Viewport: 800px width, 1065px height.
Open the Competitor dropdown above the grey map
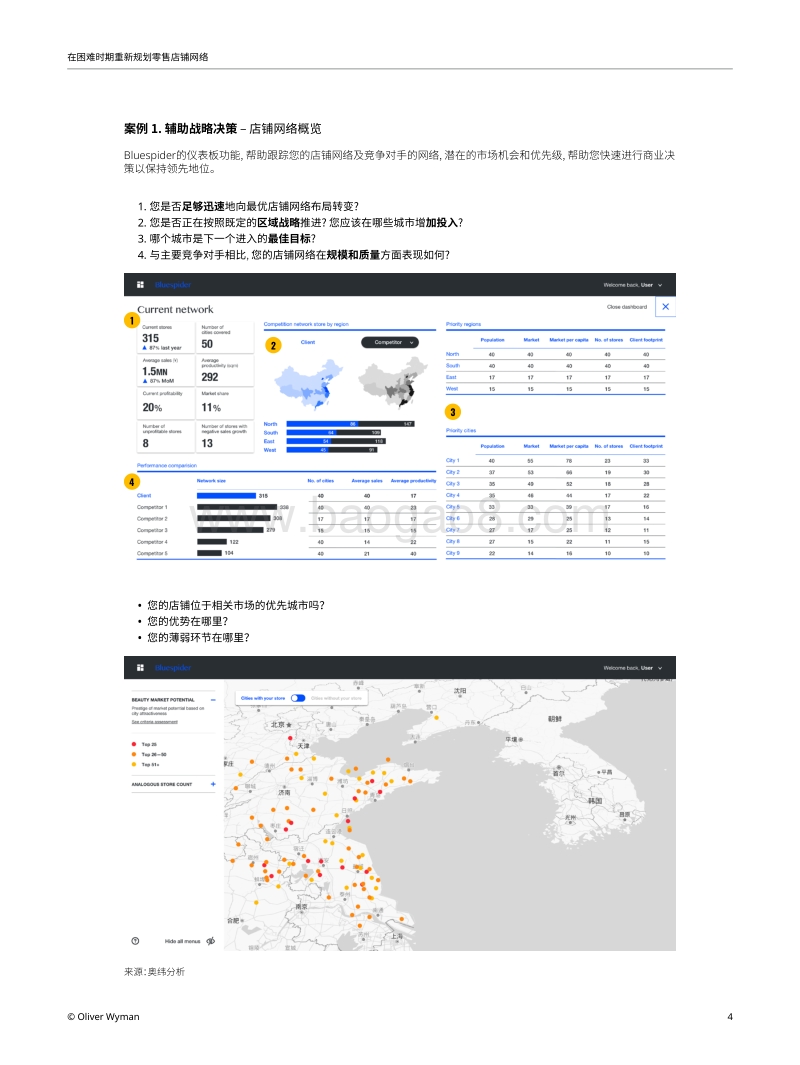point(390,342)
